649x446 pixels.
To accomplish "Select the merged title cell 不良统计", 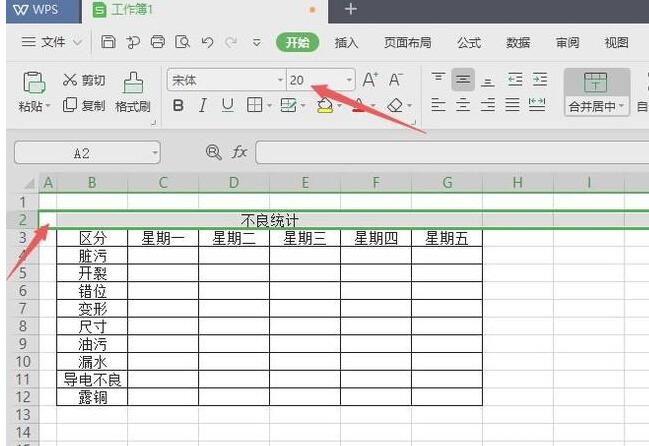I will [270, 220].
